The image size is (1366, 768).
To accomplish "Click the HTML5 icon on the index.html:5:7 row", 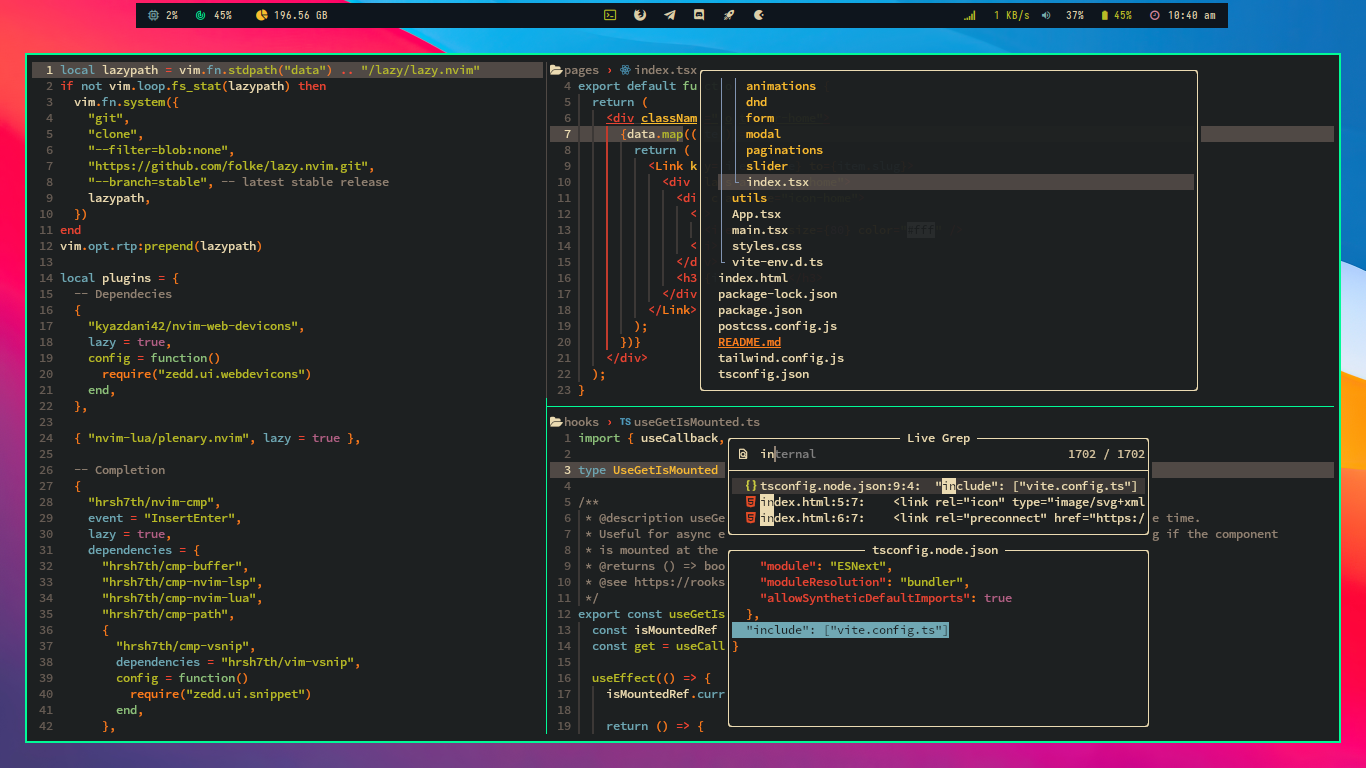I will (751, 502).
